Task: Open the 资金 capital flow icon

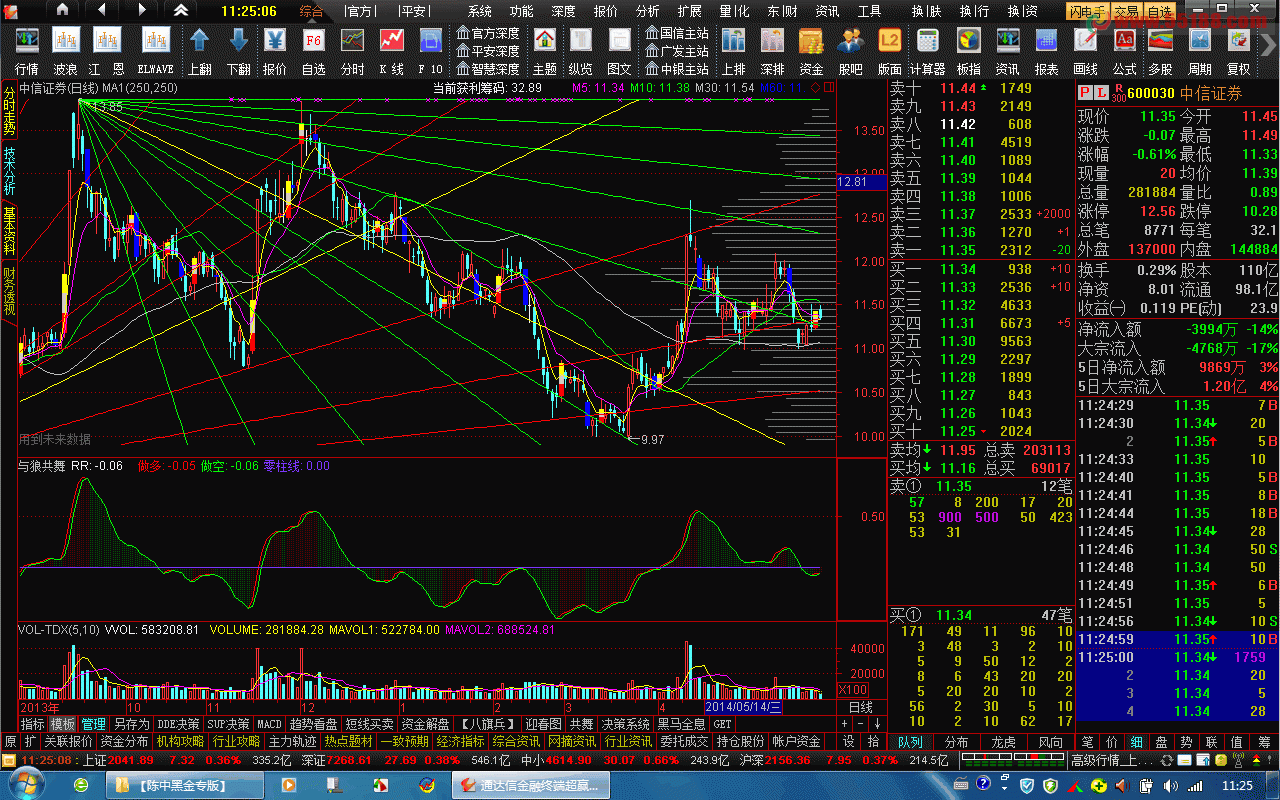Action: 811,41
